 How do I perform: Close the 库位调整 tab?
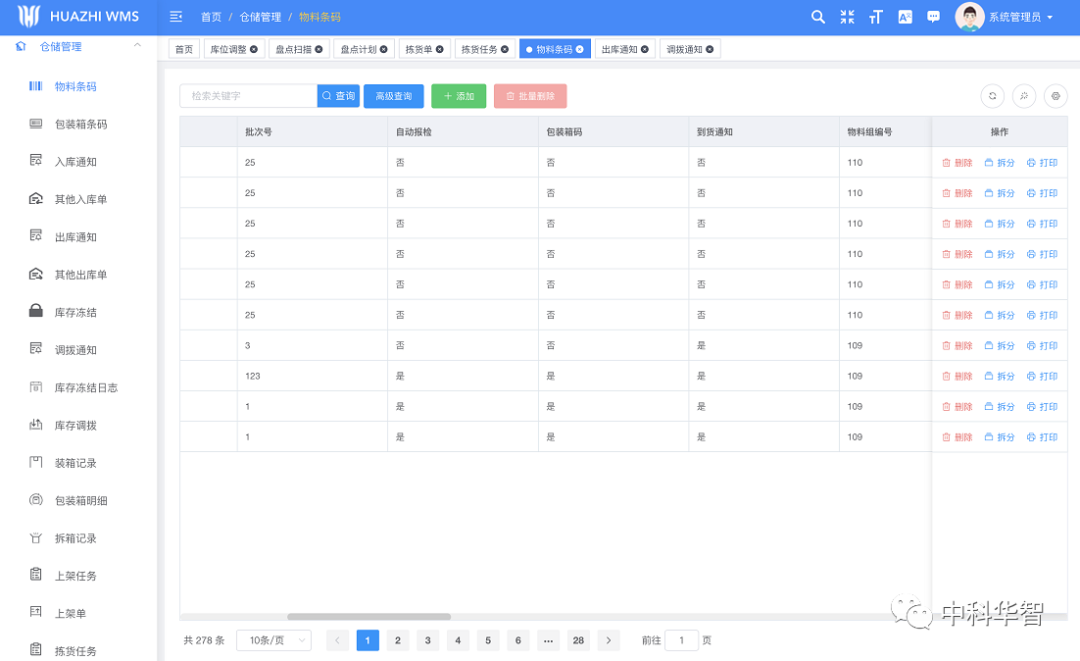254,49
